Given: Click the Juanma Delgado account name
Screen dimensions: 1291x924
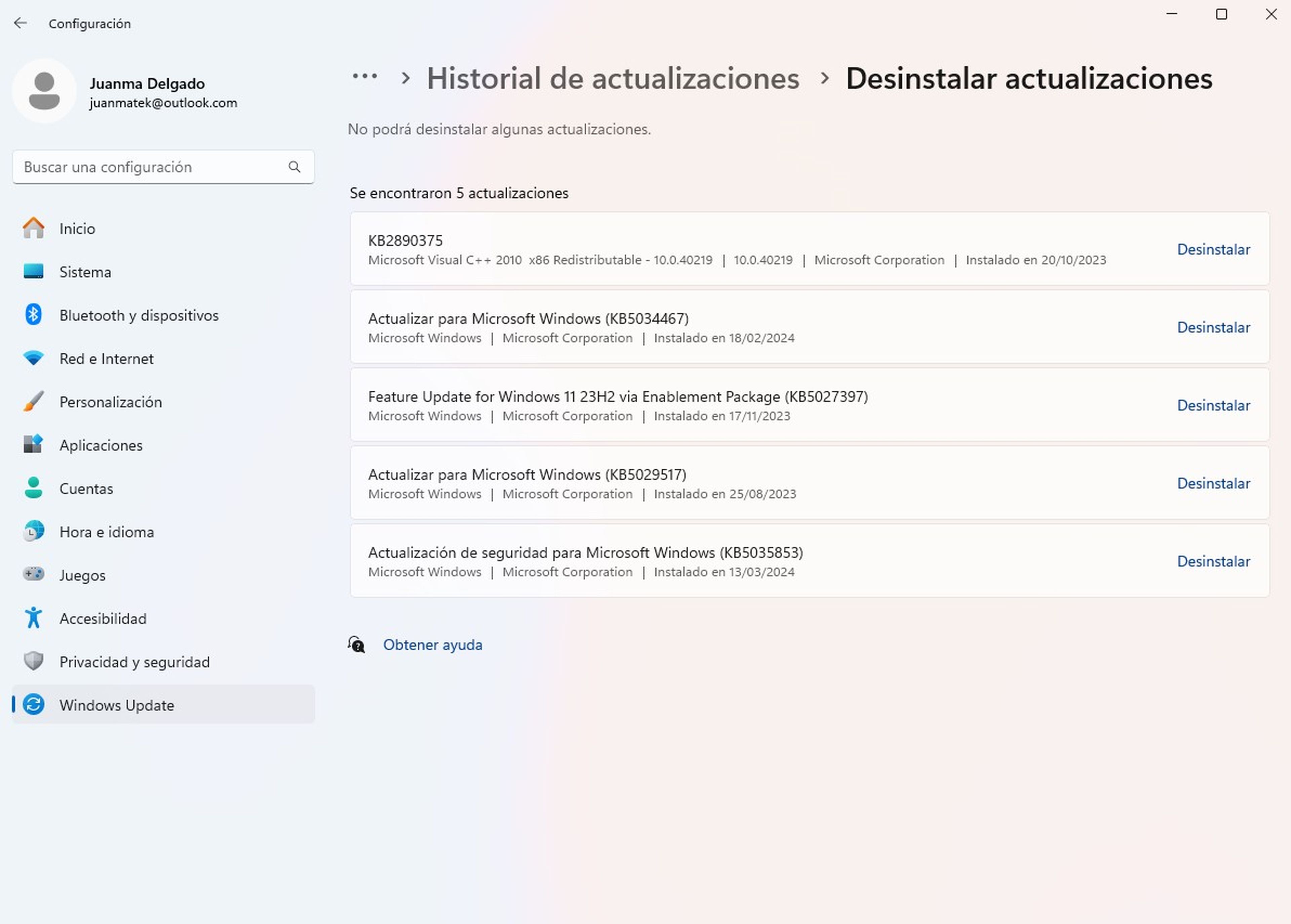Looking at the screenshot, I should [147, 83].
